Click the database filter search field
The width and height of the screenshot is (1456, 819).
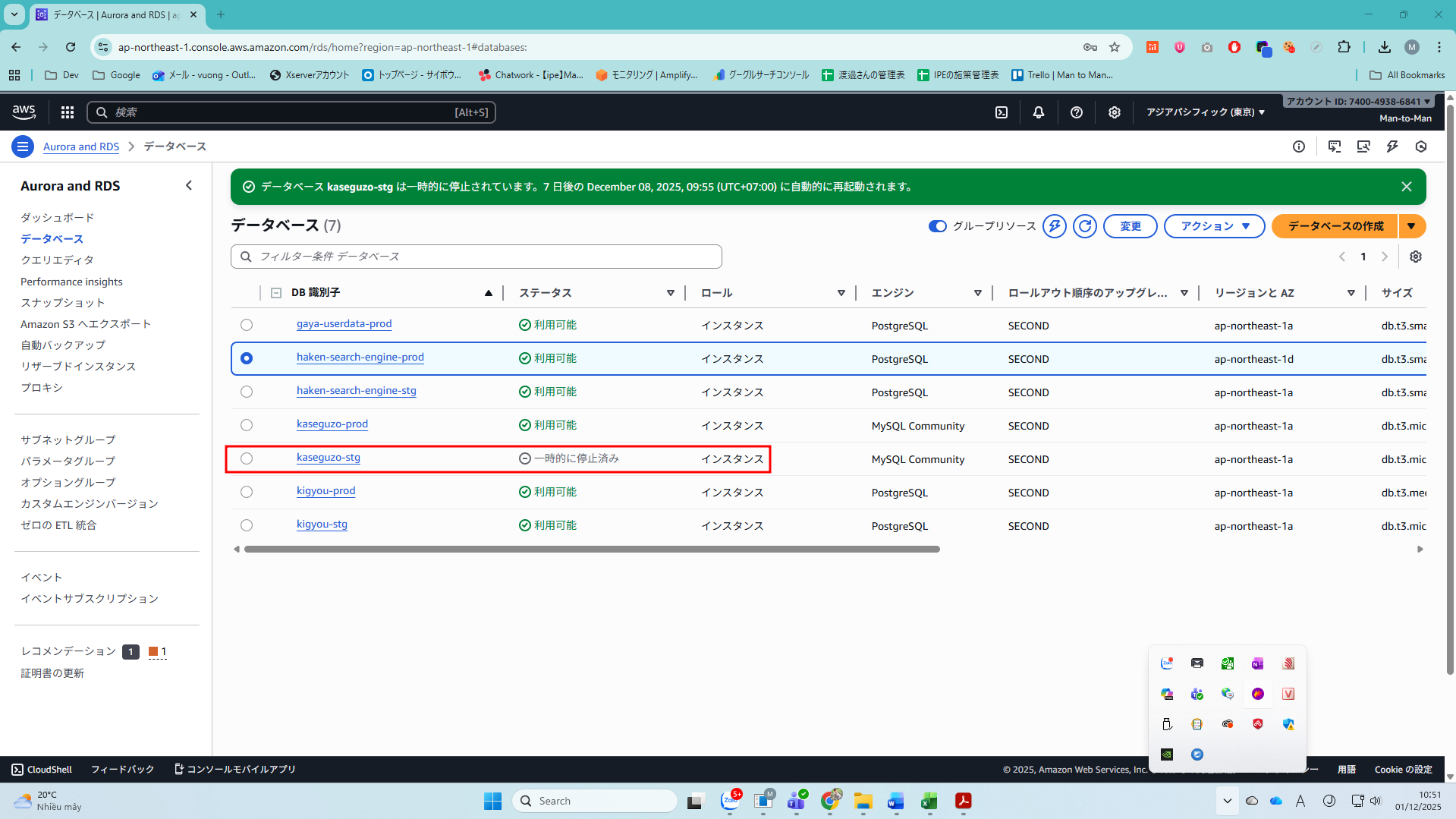(x=476, y=257)
